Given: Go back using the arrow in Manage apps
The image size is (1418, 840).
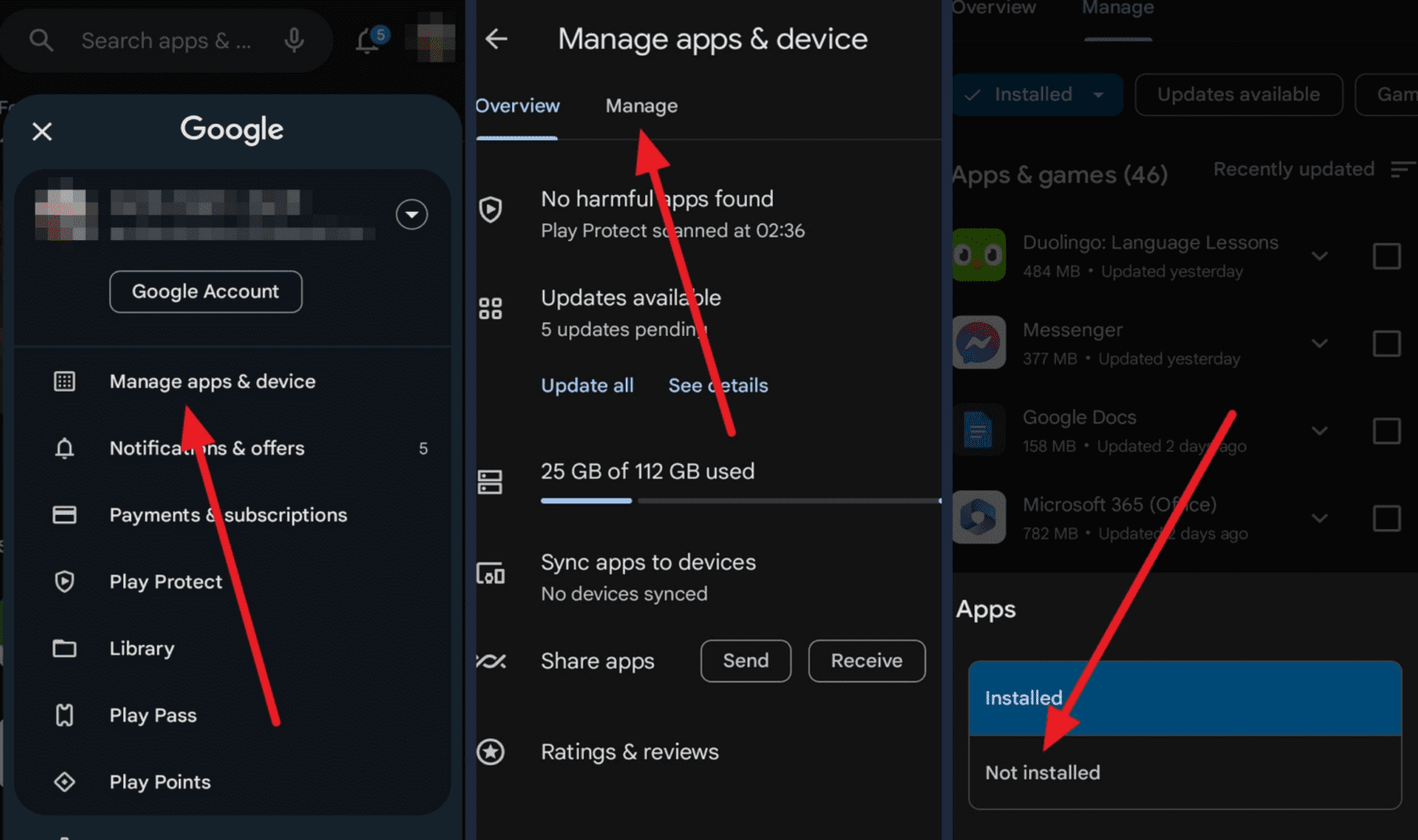Looking at the screenshot, I should pos(496,39).
